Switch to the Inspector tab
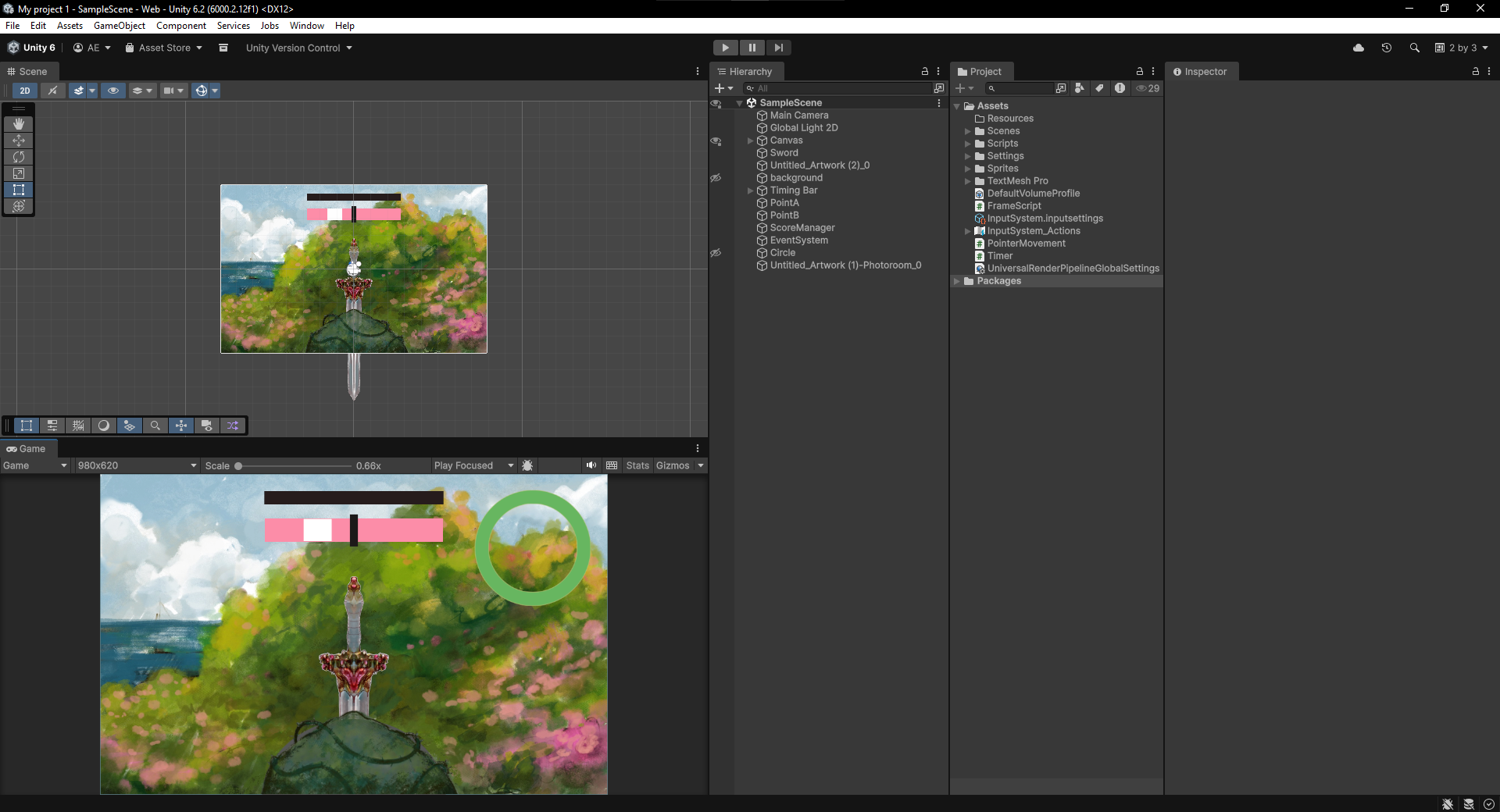Image resolution: width=1500 pixels, height=812 pixels. point(1201,71)
